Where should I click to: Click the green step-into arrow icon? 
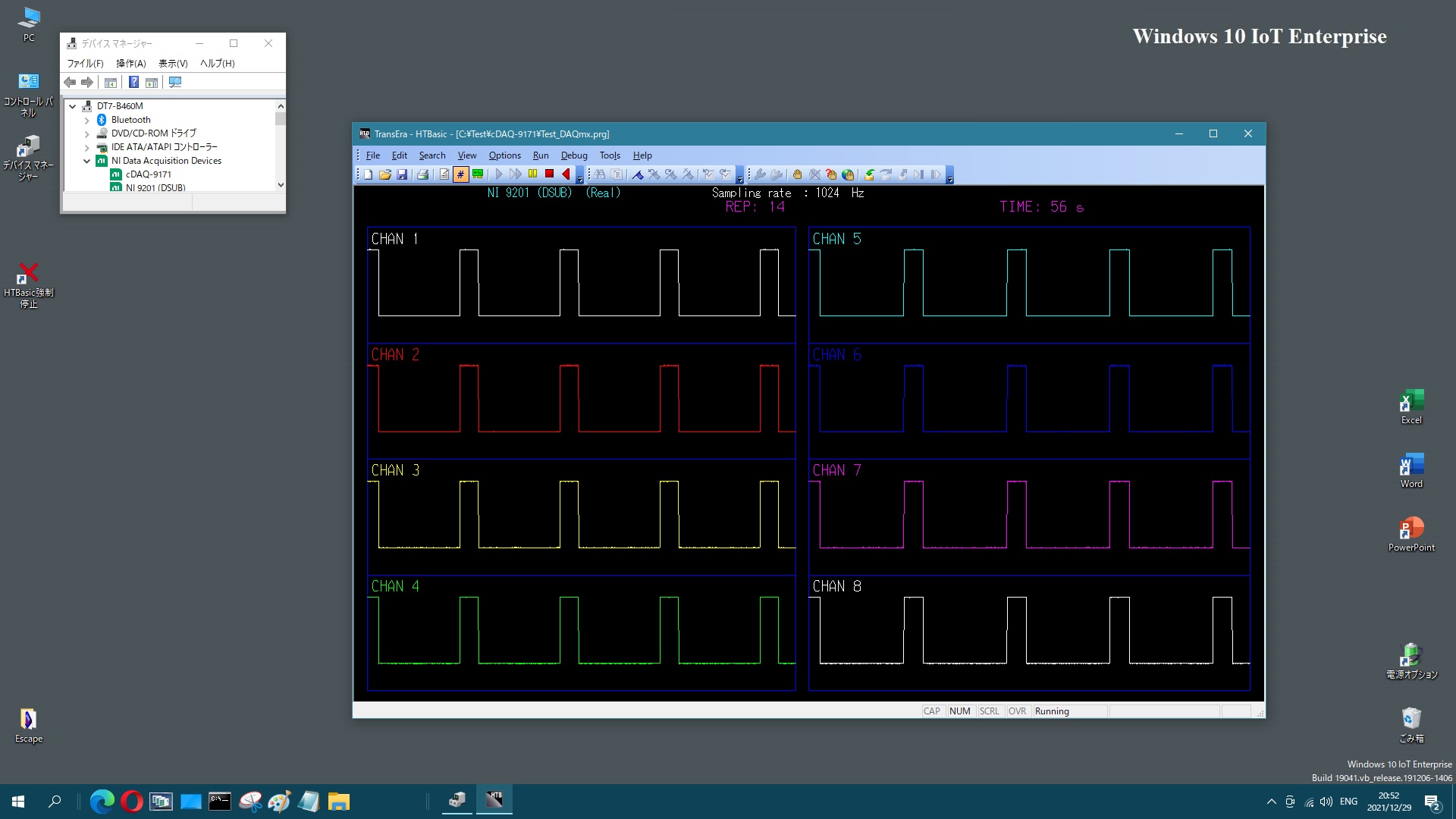(869, 174)
